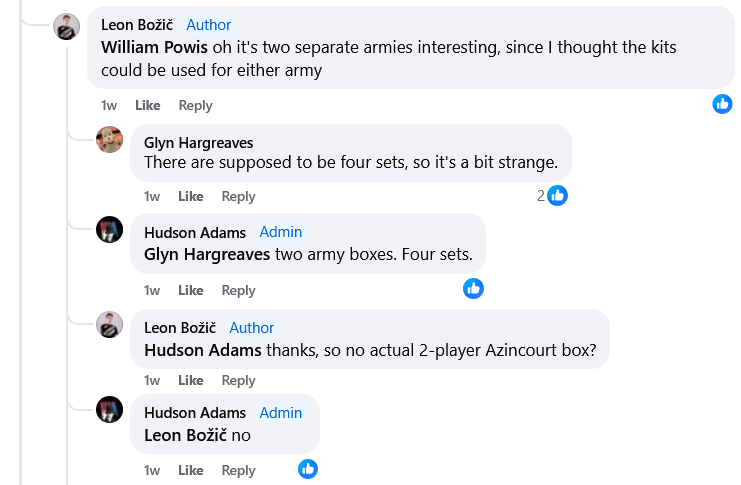Viewport: 741px width, 485px height.
Task: Like Glyn Hargreaves' comment
Action: (190, 196)
